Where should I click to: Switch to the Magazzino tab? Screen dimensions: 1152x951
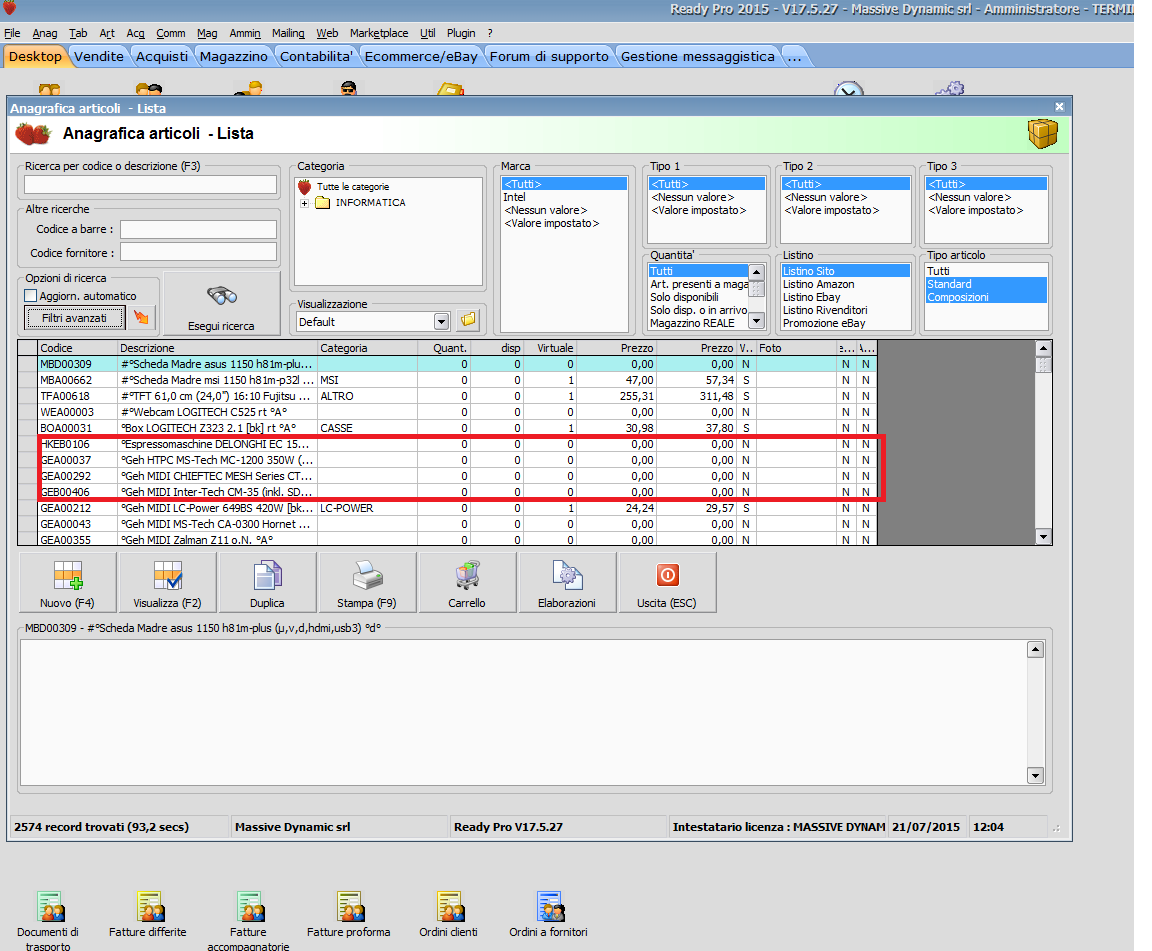coord(234,57)
